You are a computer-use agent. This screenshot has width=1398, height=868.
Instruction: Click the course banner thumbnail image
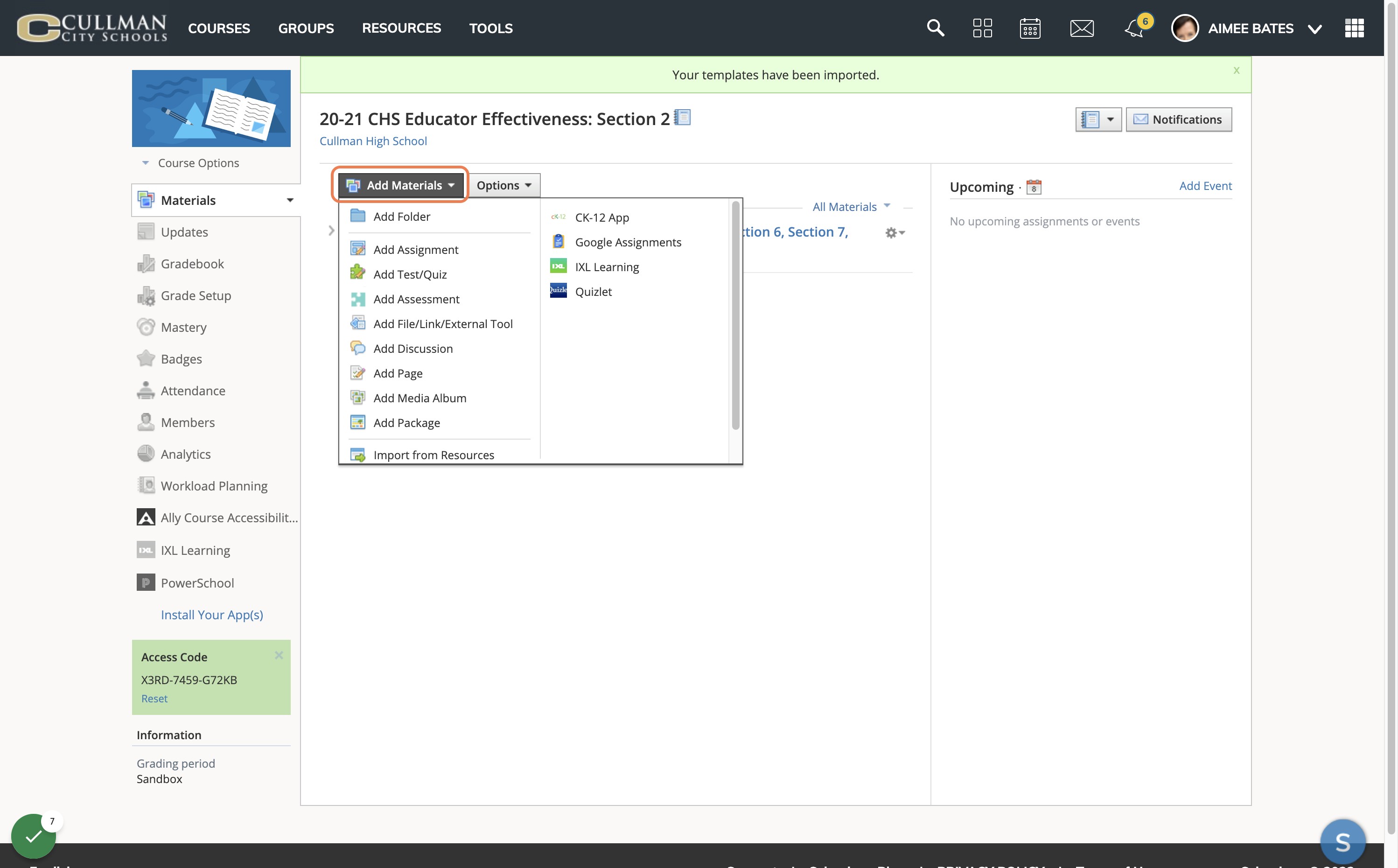pyautogui.click(x=211, y=108)
